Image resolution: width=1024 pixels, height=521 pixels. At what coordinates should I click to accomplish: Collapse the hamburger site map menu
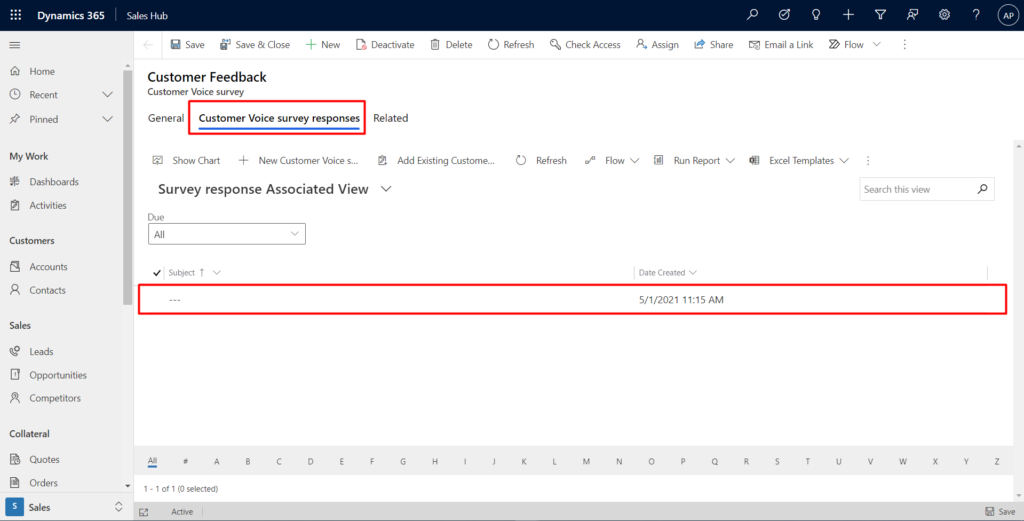pos(14,45)
